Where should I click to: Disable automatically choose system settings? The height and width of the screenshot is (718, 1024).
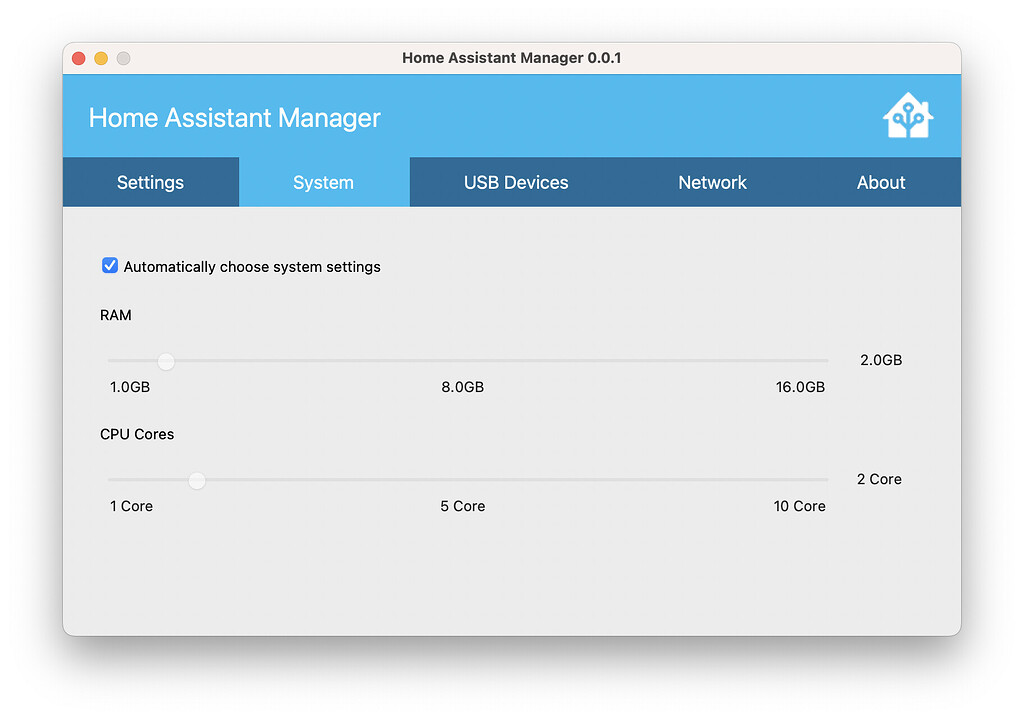pos(110,266)
